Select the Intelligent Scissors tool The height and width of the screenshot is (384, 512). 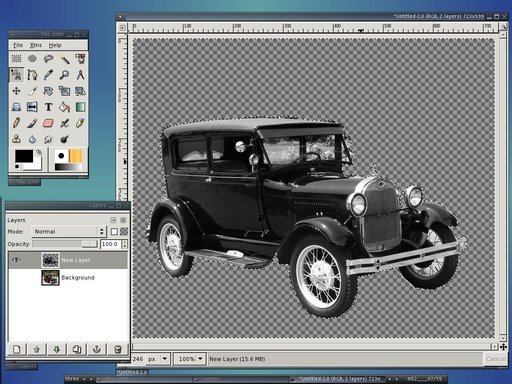point(16,75)
